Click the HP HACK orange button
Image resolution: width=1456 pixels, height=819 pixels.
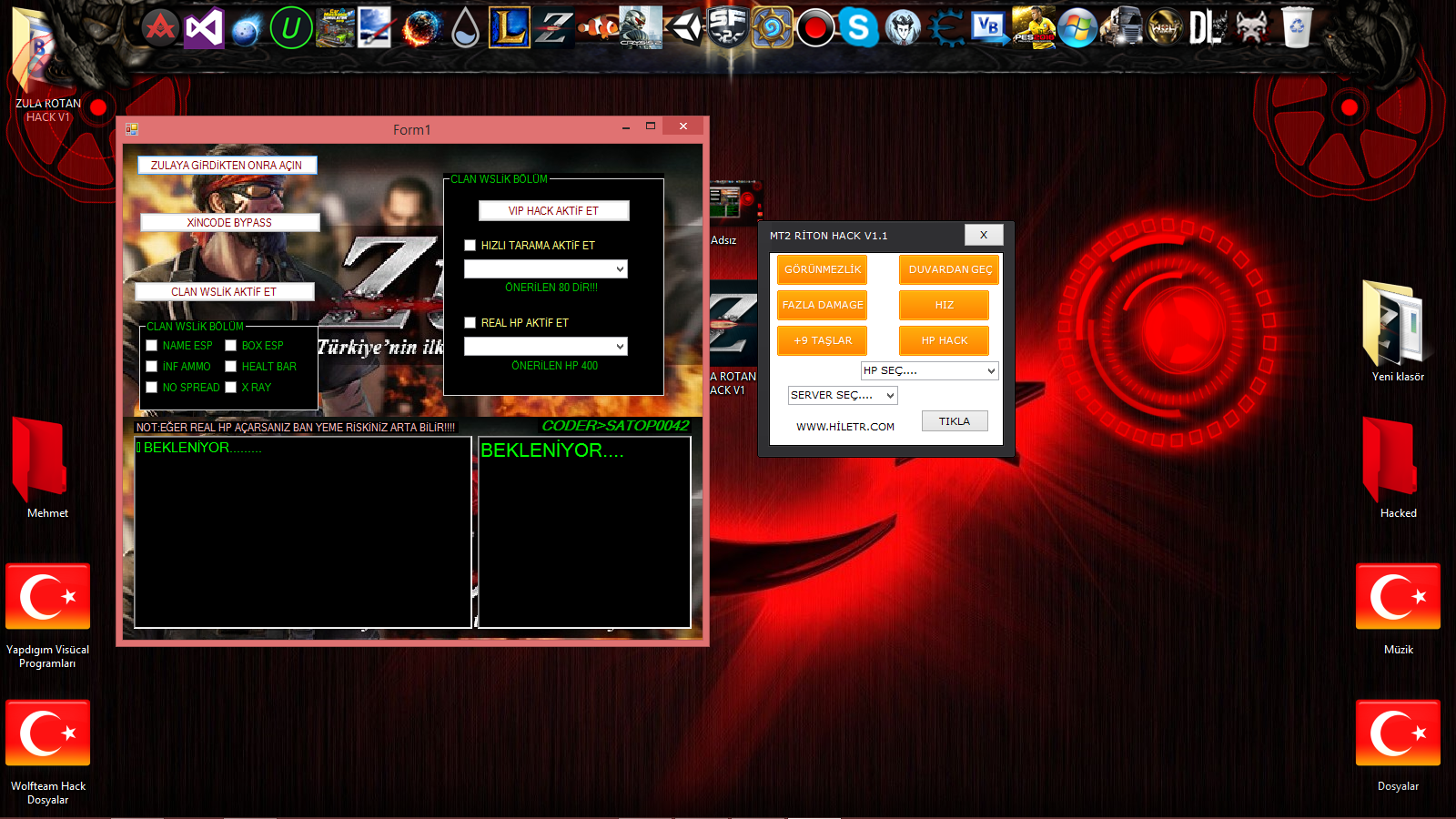click(945, 341)
